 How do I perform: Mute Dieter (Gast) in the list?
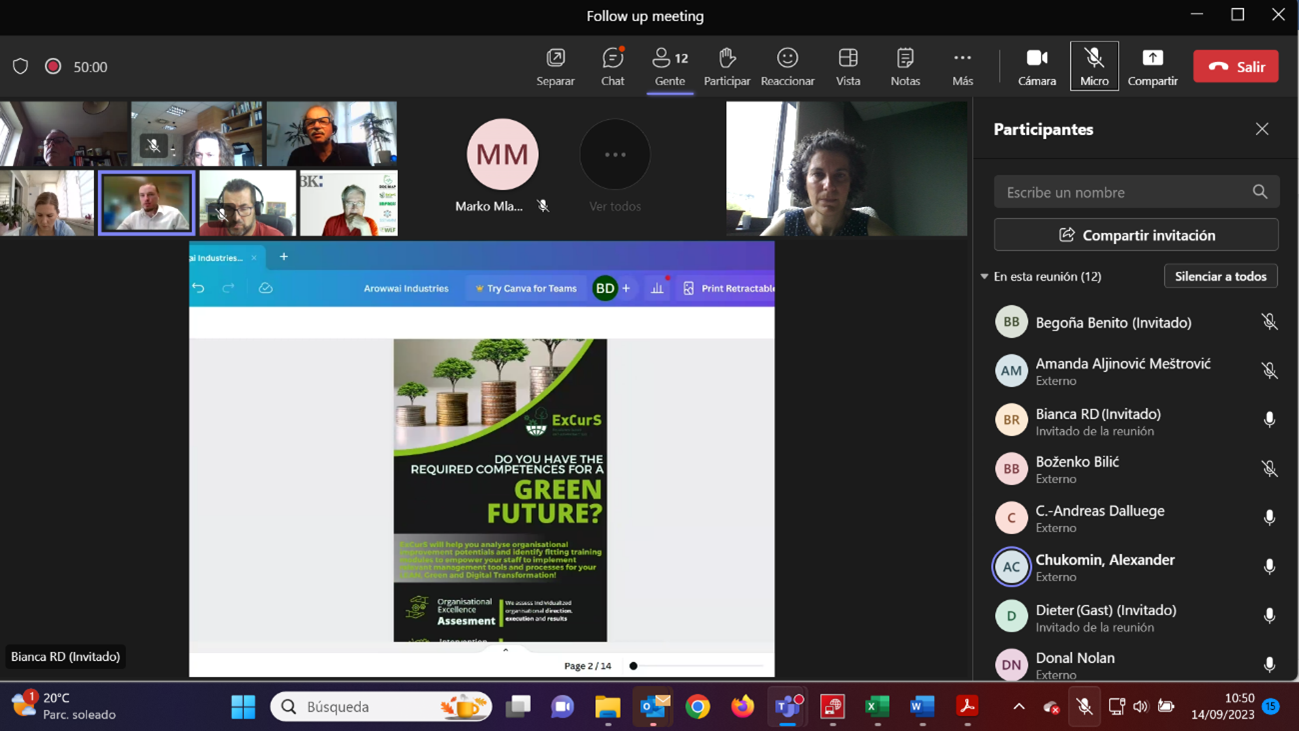point(1269,616)
